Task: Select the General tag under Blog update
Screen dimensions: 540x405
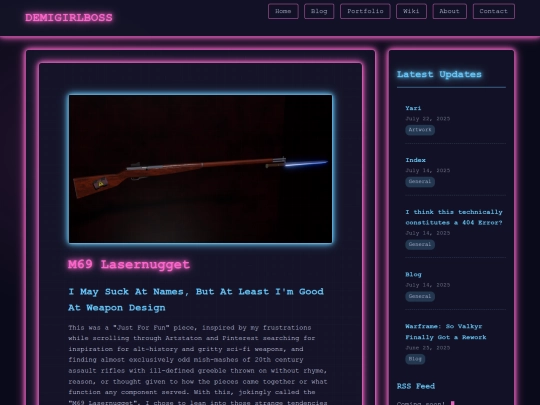Action: click(420, 296)
